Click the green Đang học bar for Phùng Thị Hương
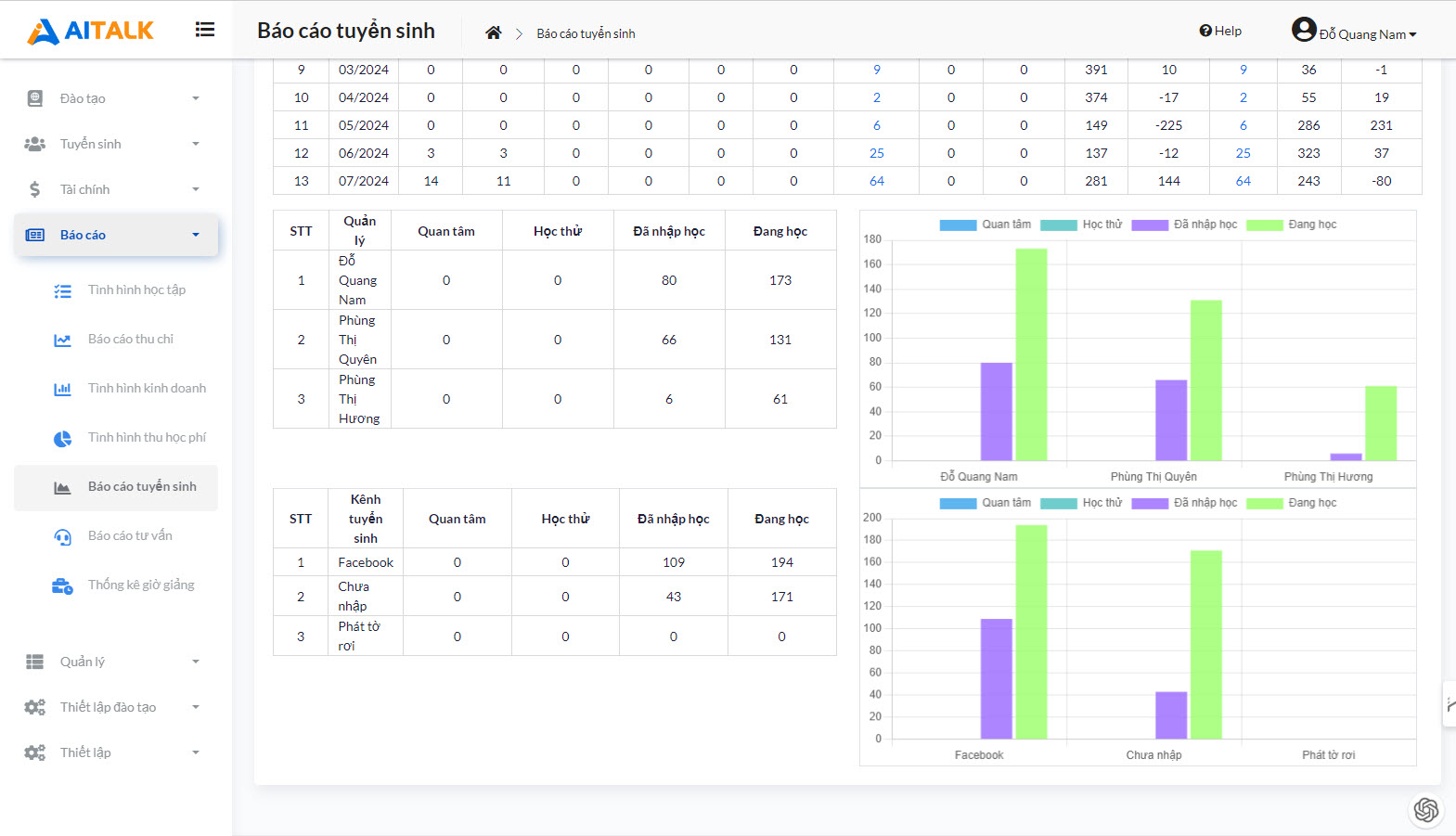The width and height of the screenshot is (1456, 836). (1381, 423)
